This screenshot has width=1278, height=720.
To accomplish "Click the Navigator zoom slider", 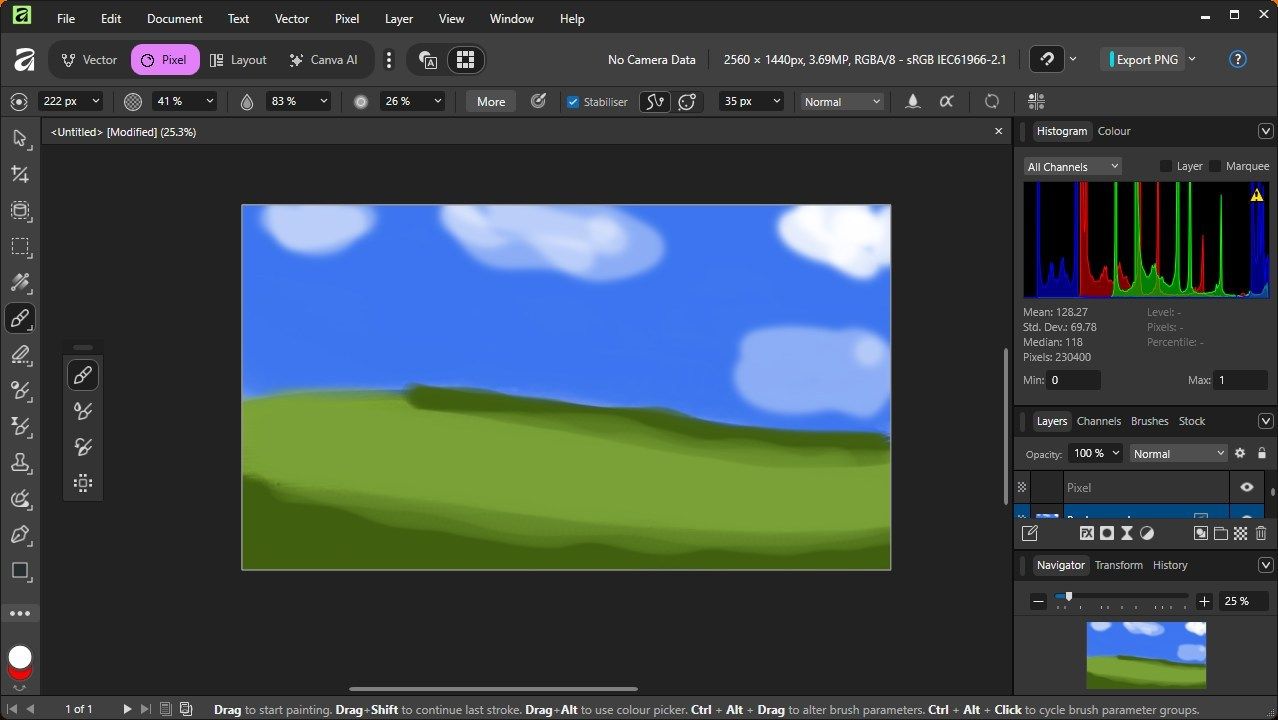I will [1121, 597].
